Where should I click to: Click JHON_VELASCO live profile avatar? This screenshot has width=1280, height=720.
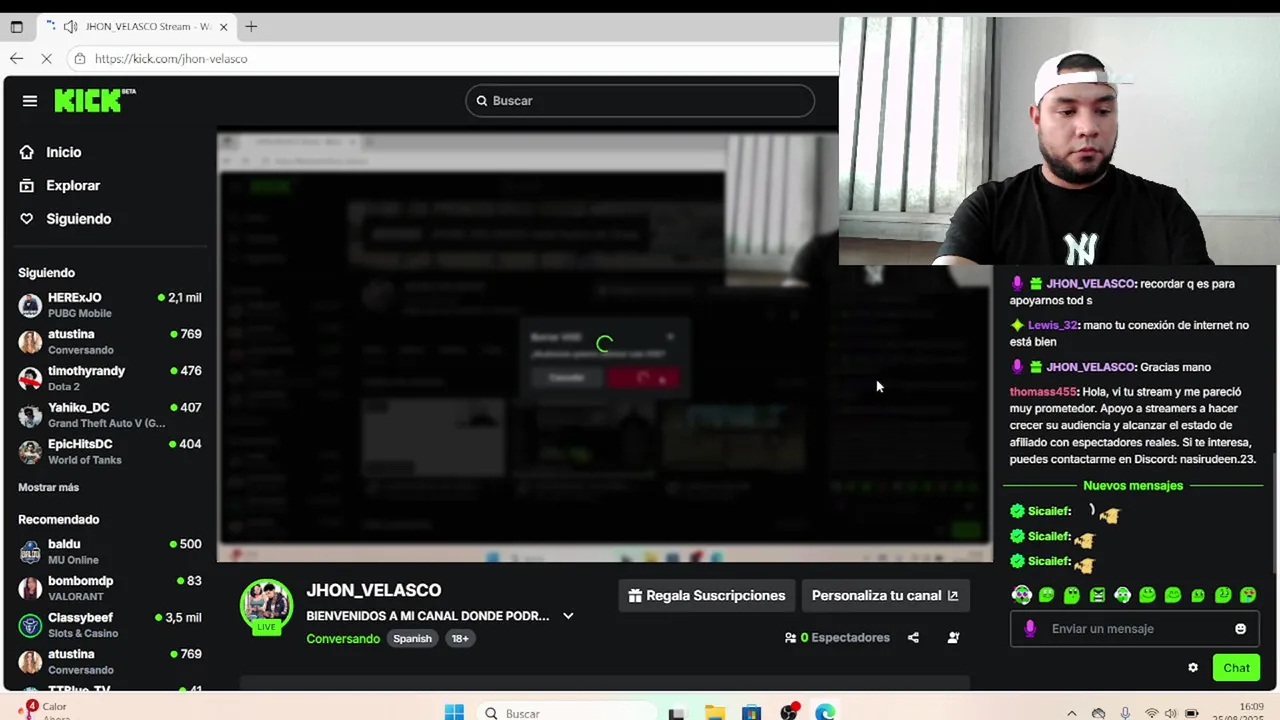pyautogui.click(x=266, y=606)
